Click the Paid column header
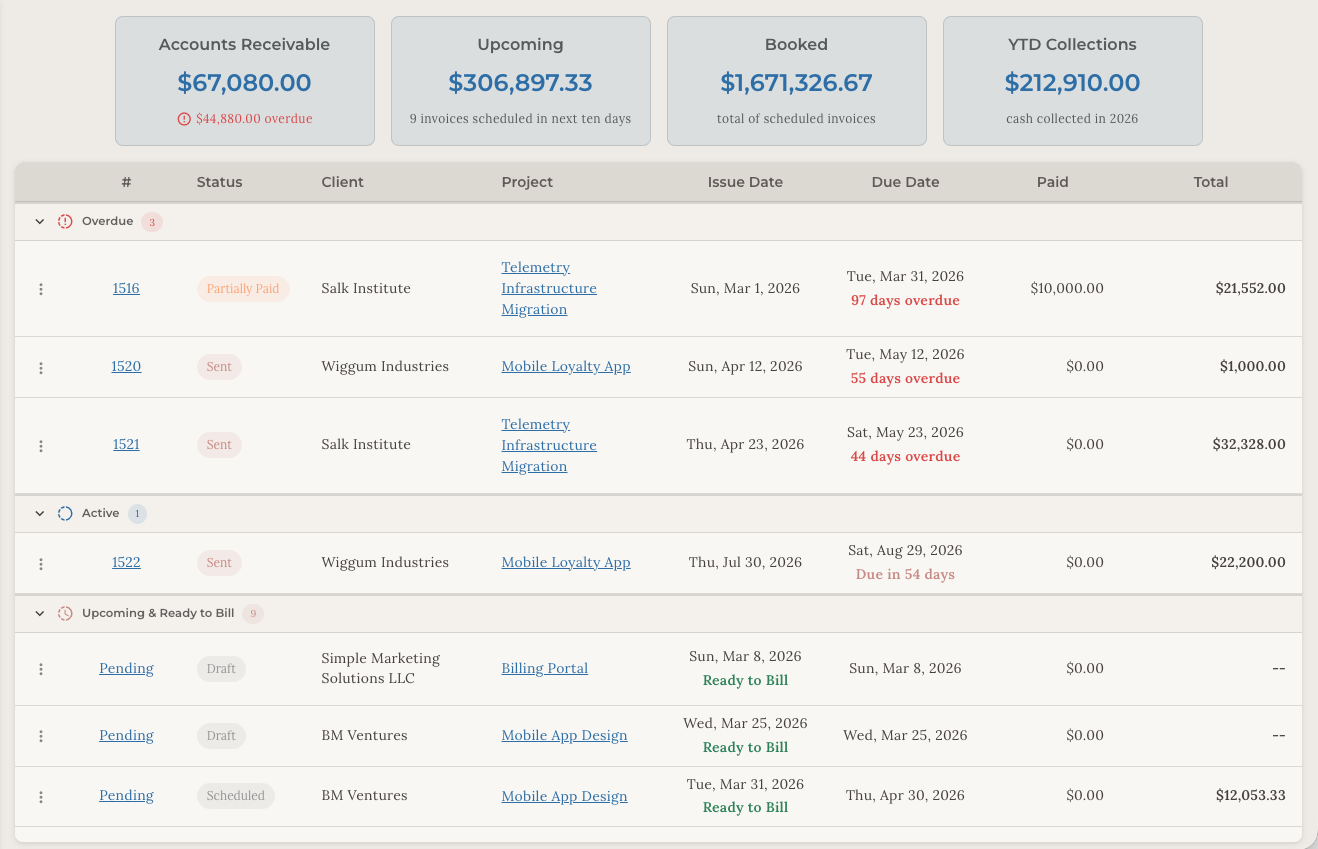Image resolution: width=1318 pixels, height=849 pixels. [x=1053, y=182]
